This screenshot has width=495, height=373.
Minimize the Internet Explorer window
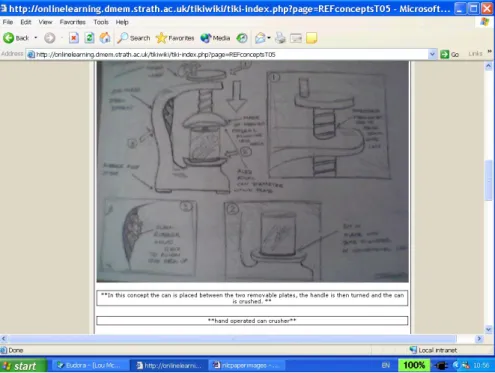click(x=460, y=8)
